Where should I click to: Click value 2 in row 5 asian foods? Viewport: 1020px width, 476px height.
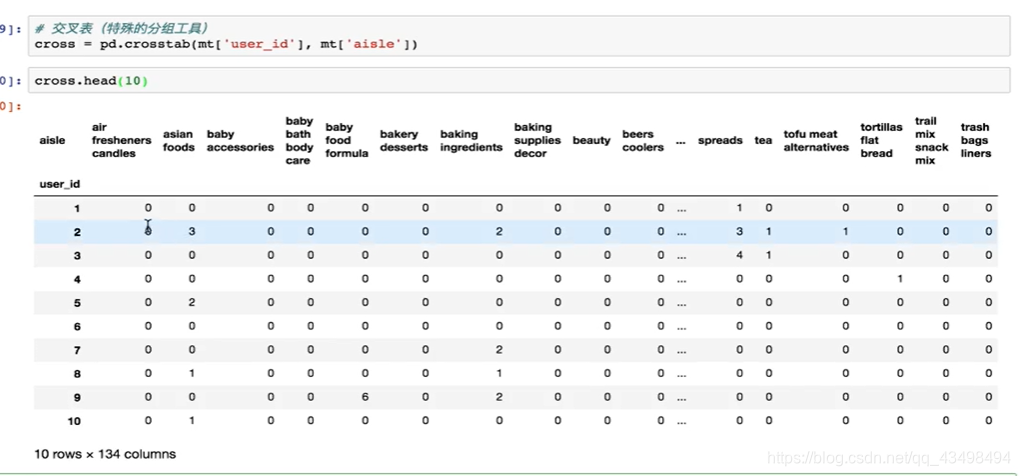(191, 302)
